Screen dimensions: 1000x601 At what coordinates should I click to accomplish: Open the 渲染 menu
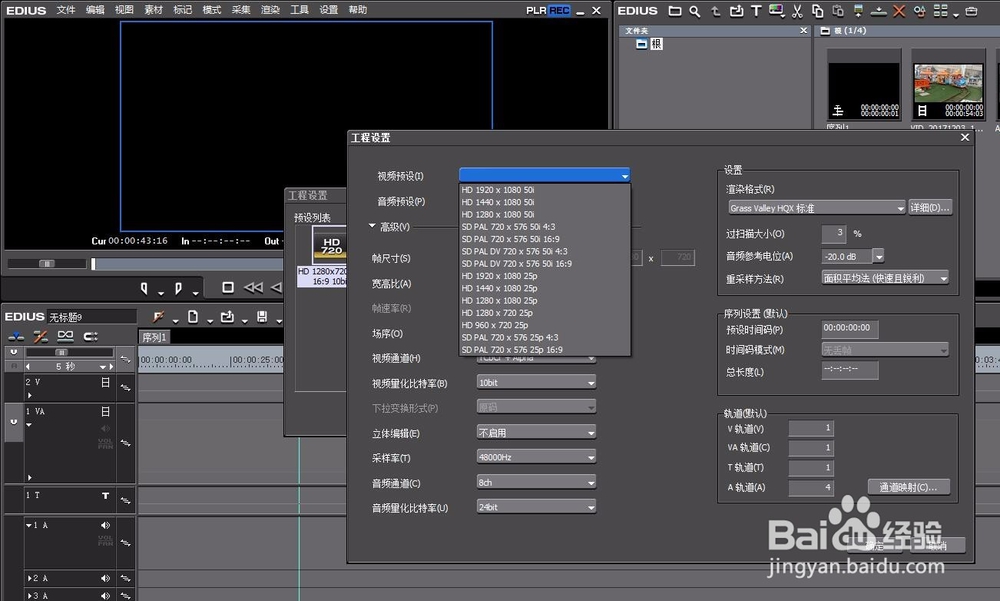[x=270, y=10]
